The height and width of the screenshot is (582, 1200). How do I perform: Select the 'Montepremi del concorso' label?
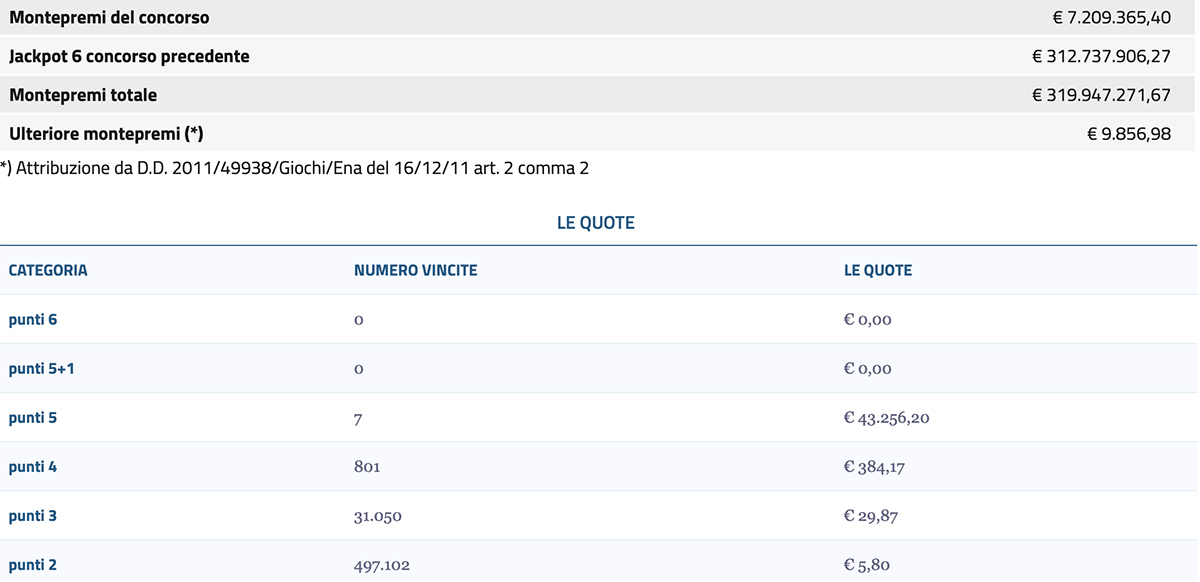109,18
